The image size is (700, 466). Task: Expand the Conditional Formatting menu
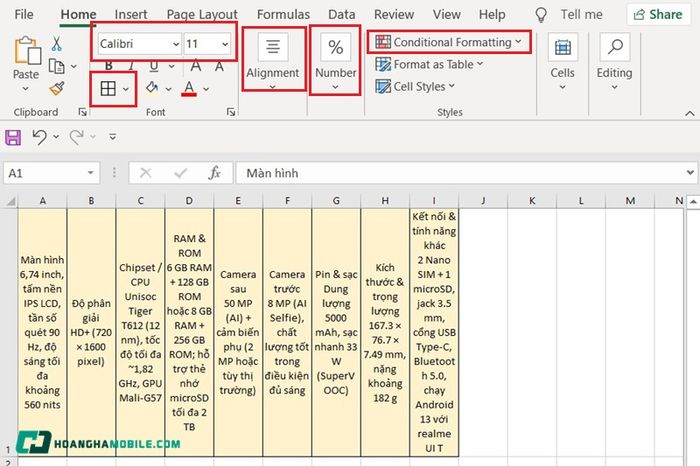pos(449,42)
